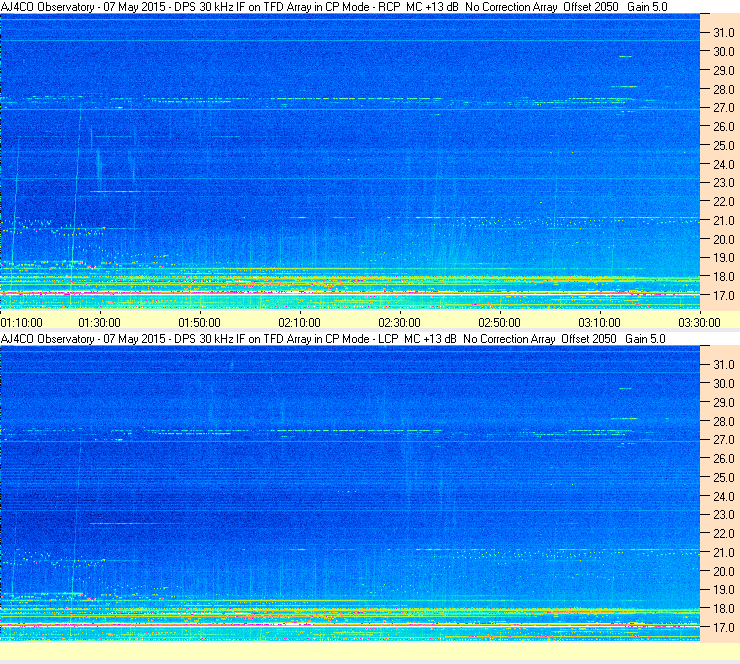Click 30.0 on the RCP frequency axis
The width and height of the screenshot is (740, 664).
[x=724, y=51]
